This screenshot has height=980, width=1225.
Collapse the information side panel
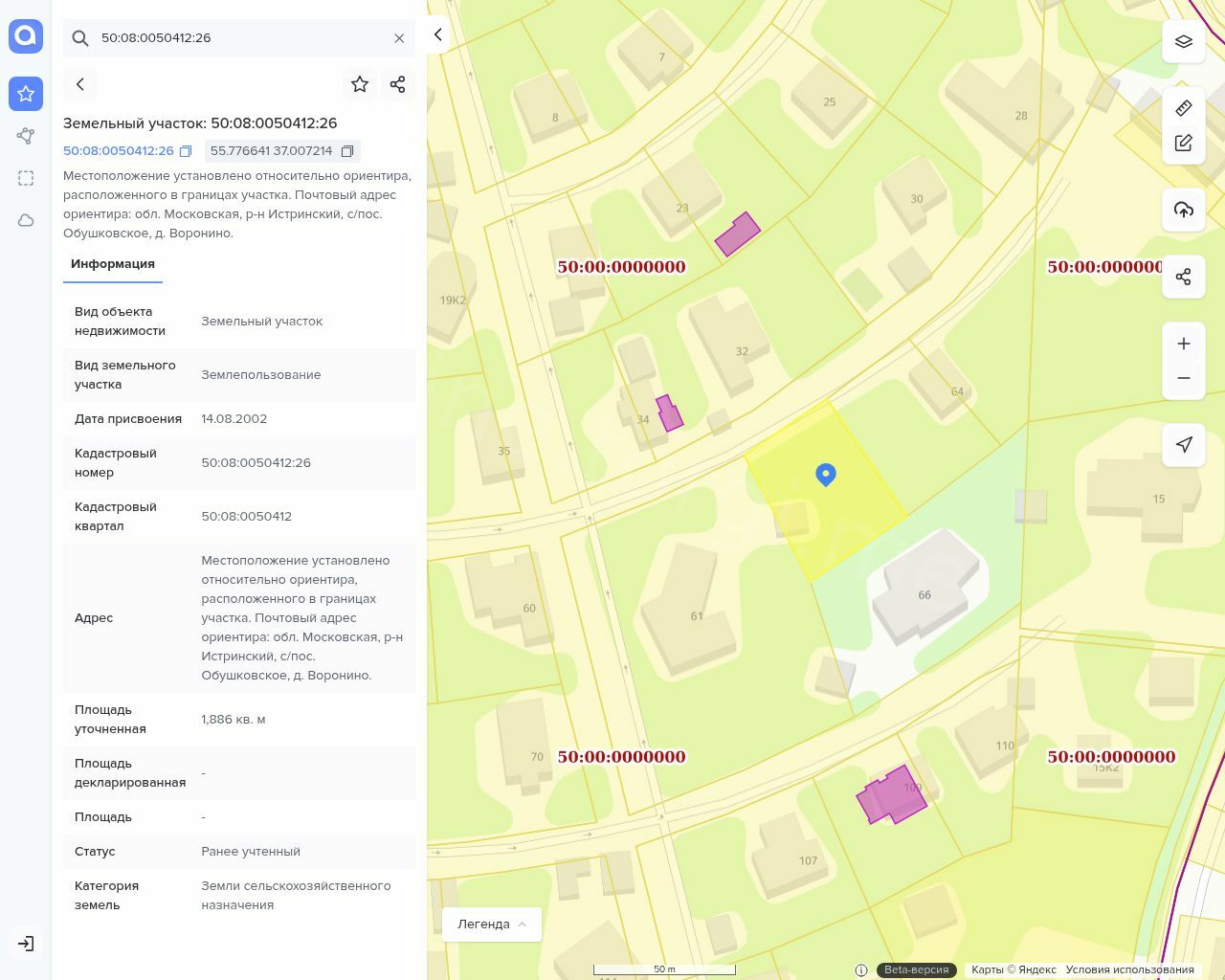437,34
